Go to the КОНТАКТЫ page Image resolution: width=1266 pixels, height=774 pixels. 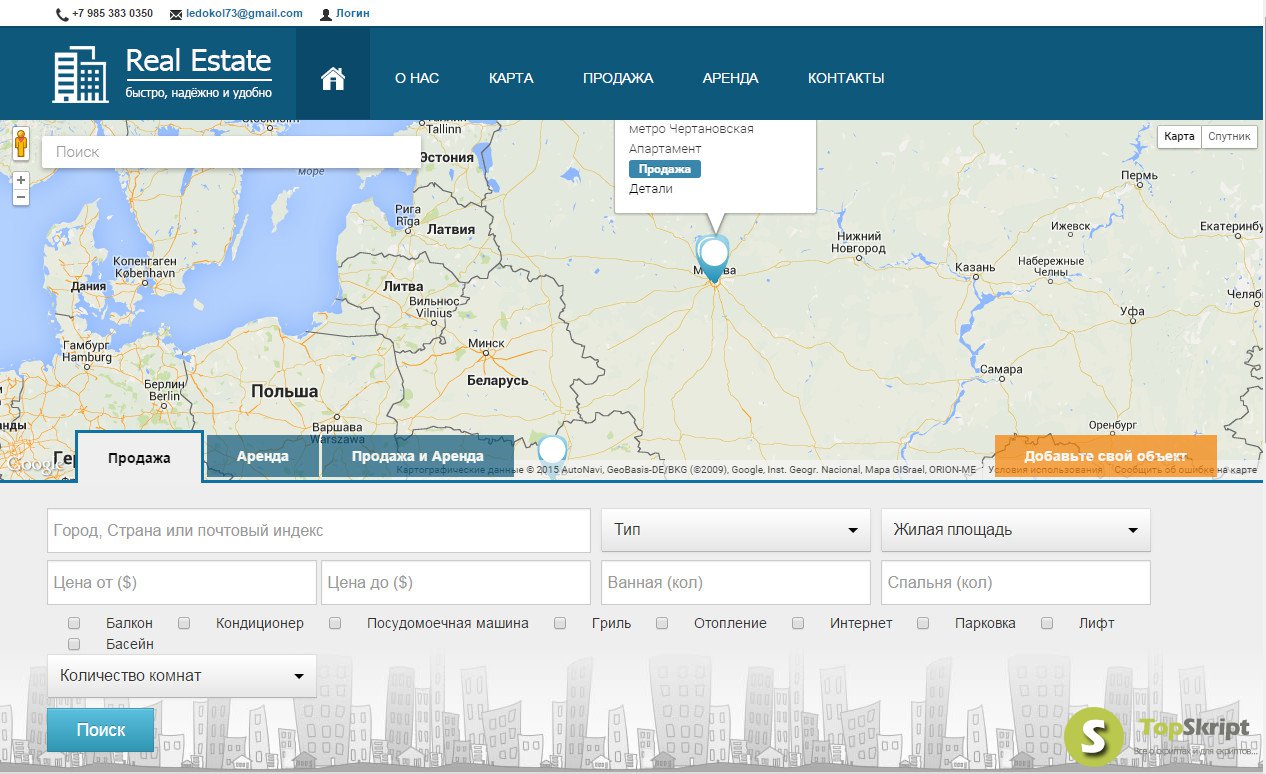(x=846, y=78)
